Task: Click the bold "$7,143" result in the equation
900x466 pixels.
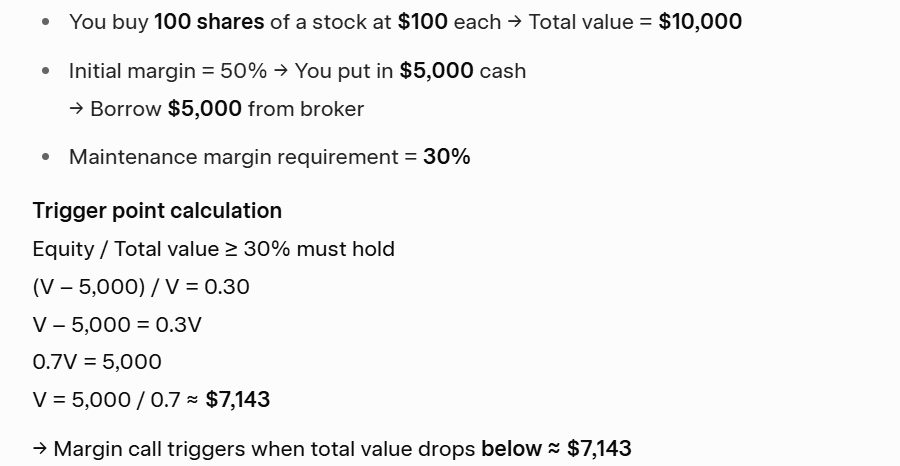Action: coord(238,400)
